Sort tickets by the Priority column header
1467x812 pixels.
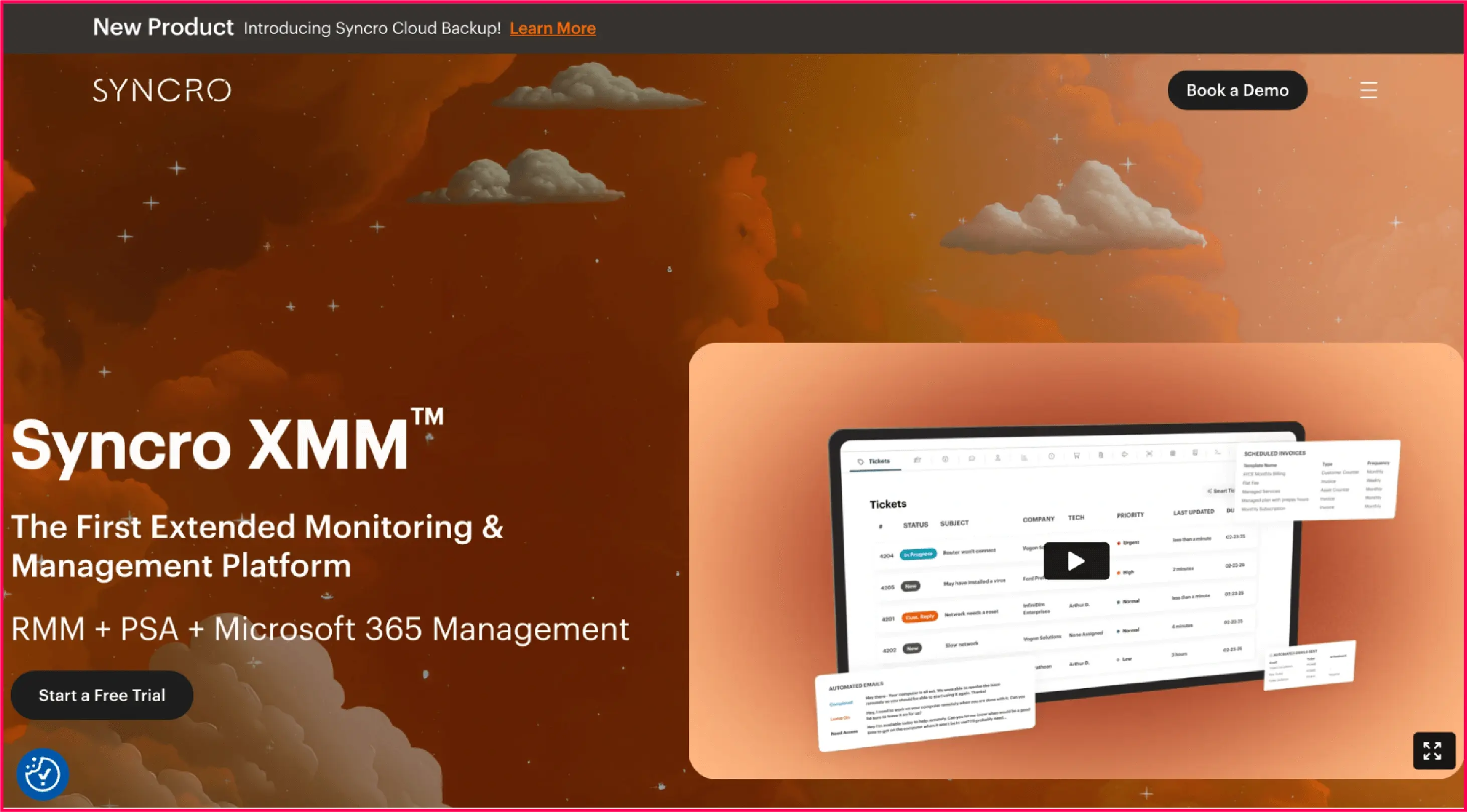[x=1131, y=515]
